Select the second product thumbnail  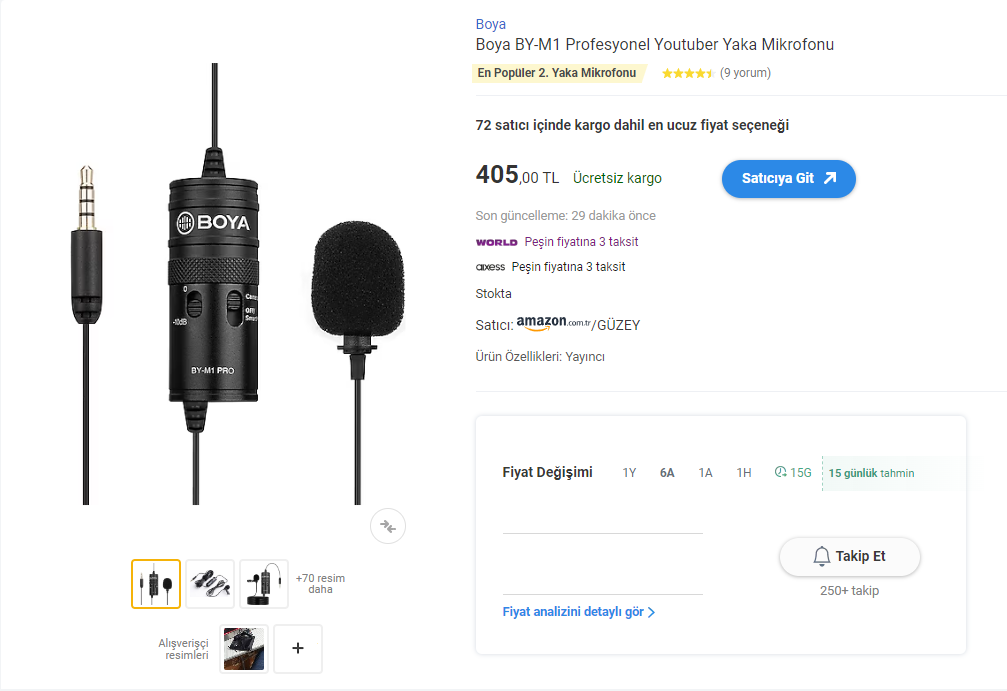[210, 584]
